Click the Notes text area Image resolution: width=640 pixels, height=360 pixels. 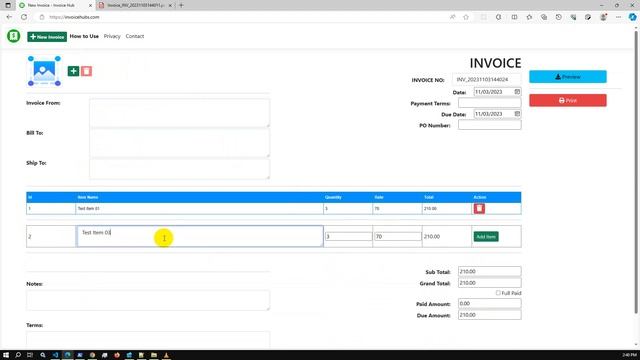[x=148, y=300]
